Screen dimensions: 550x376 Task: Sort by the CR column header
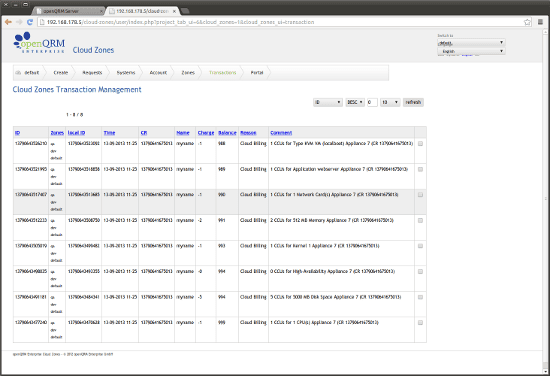pos(144,133)
